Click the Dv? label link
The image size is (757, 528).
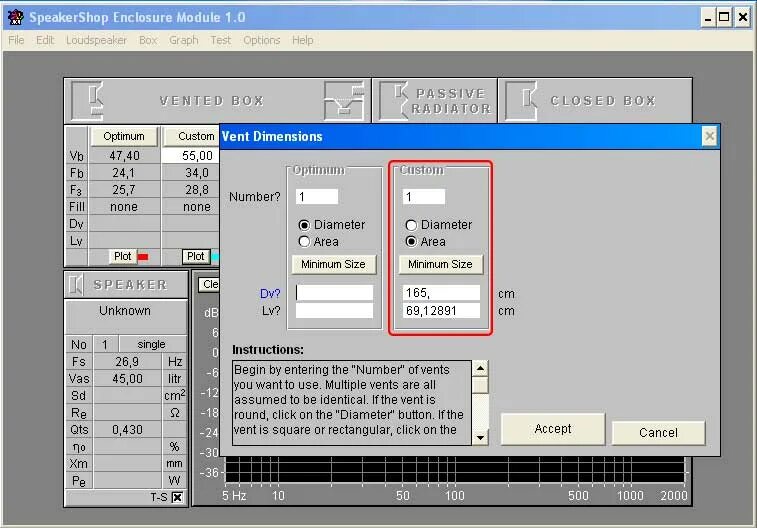point(270,293)
